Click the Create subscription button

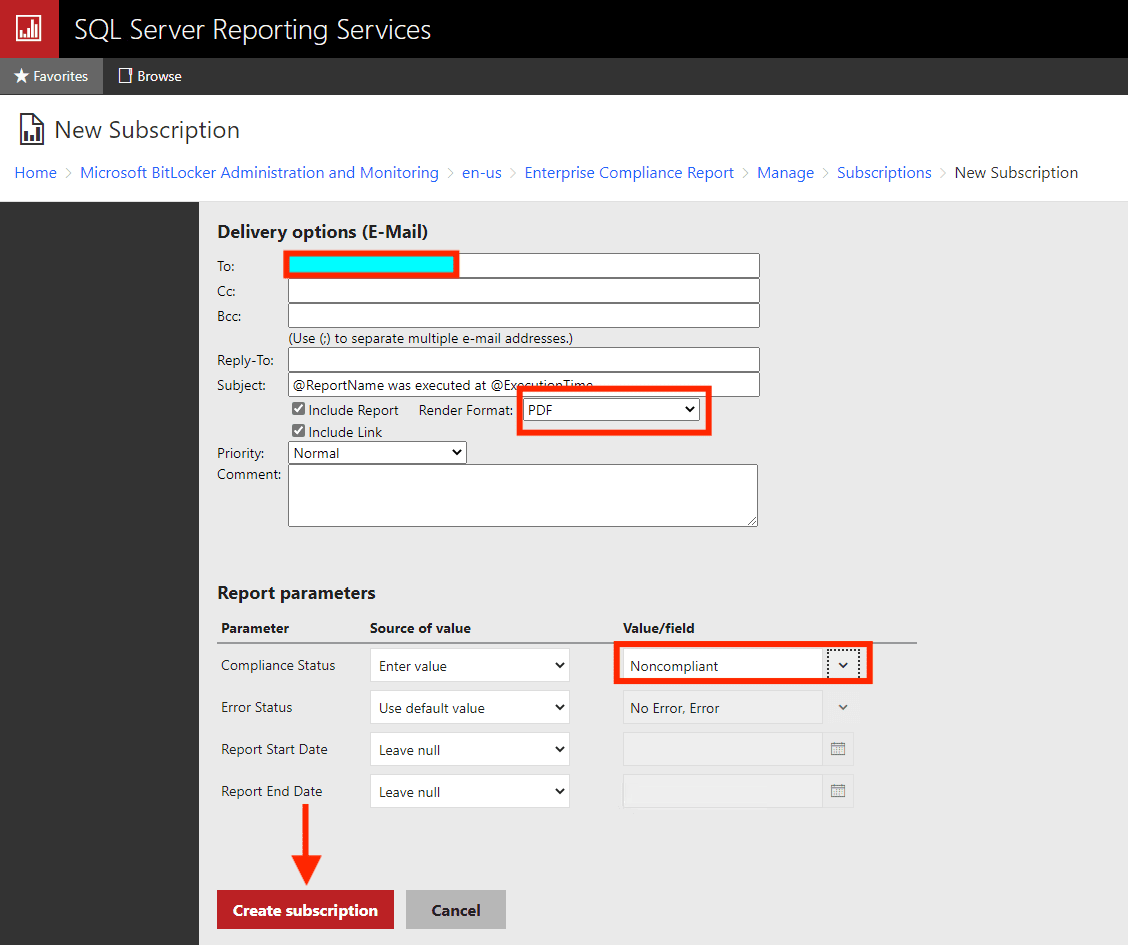coord(305,910)
